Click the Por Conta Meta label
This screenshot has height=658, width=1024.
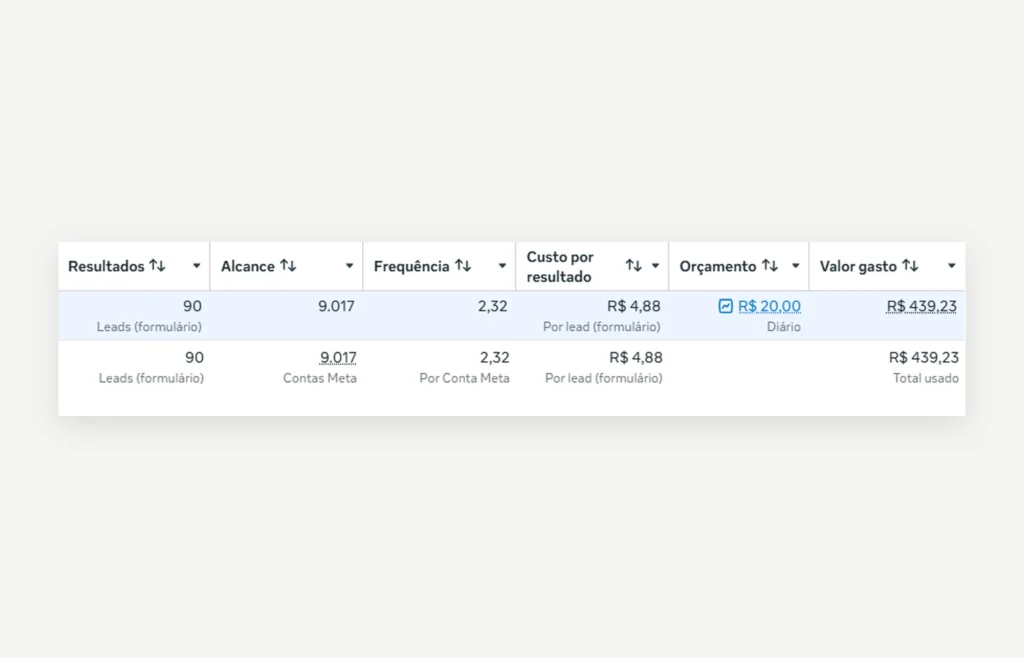pyautogui.click(x=464, y=378)
